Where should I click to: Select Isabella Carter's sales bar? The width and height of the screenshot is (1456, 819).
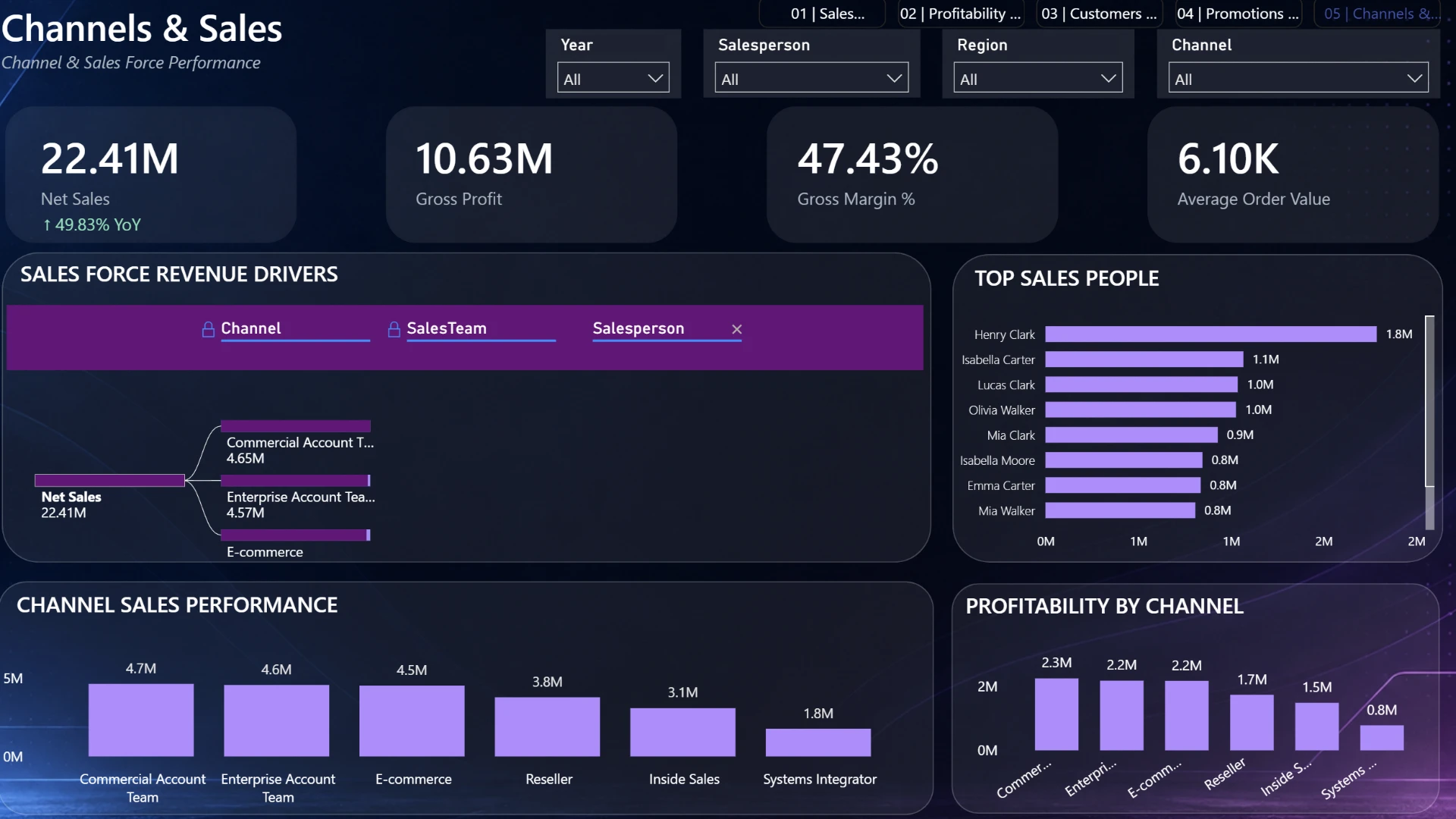(x=1144, y=359)
